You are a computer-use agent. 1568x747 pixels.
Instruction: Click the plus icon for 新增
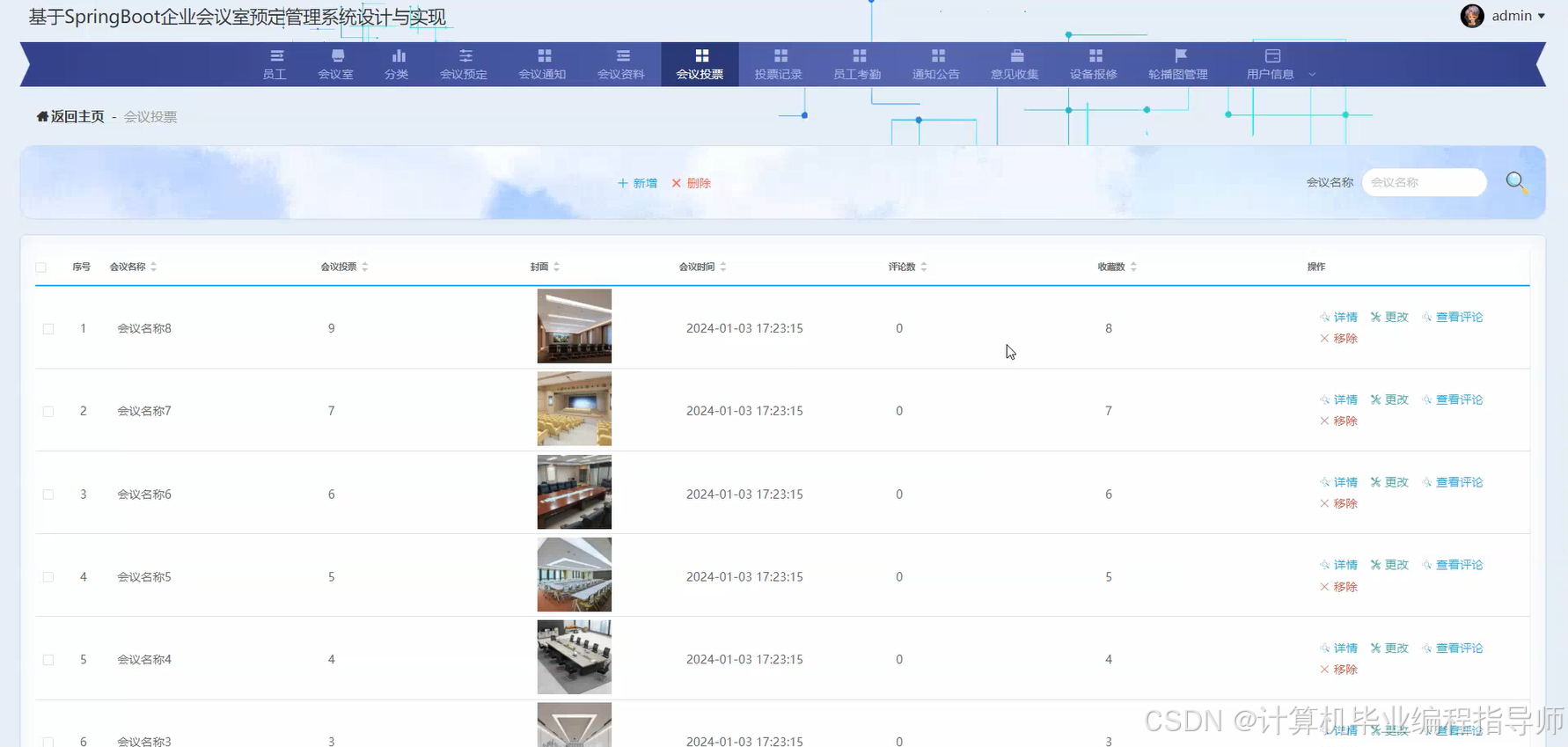[x=623, y=183]
